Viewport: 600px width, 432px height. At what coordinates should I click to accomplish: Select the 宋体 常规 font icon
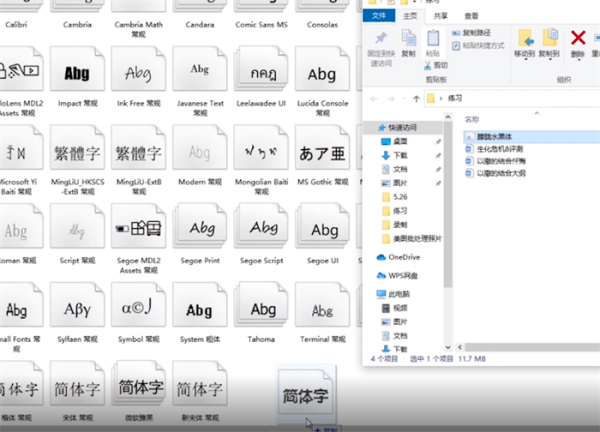(x=77, y=383)
